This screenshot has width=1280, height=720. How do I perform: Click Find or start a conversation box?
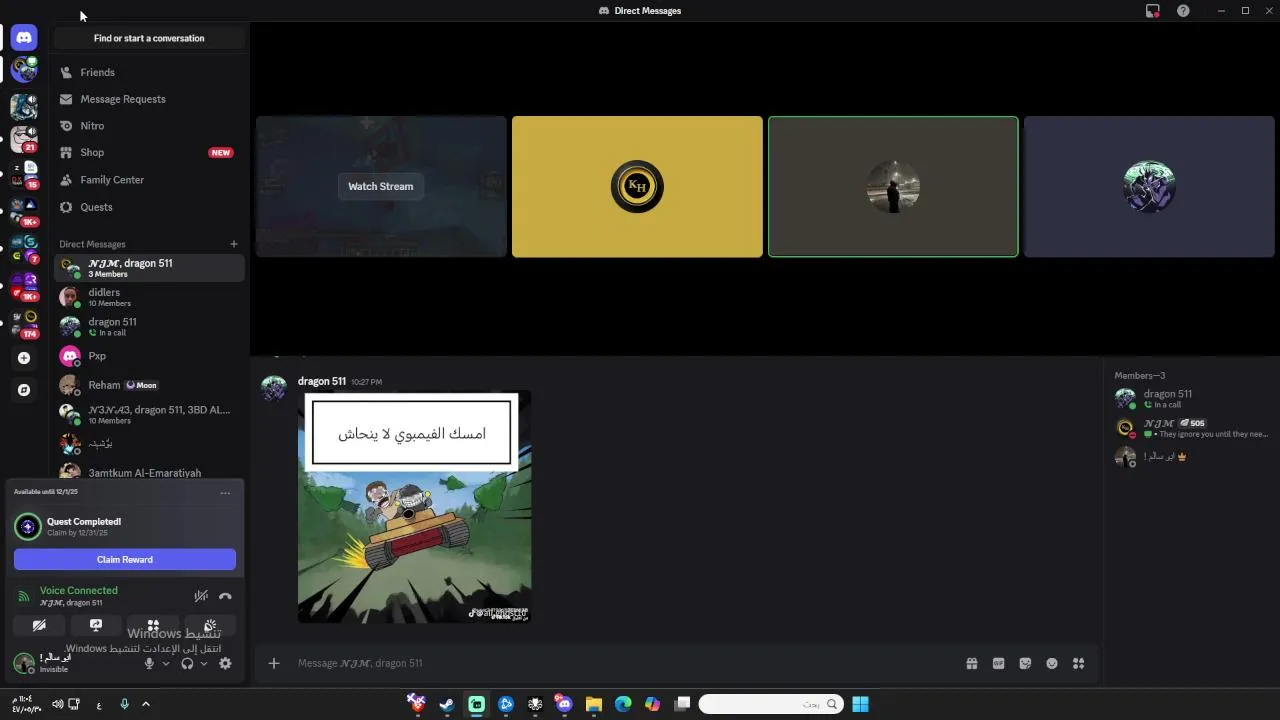pos(149,38)
